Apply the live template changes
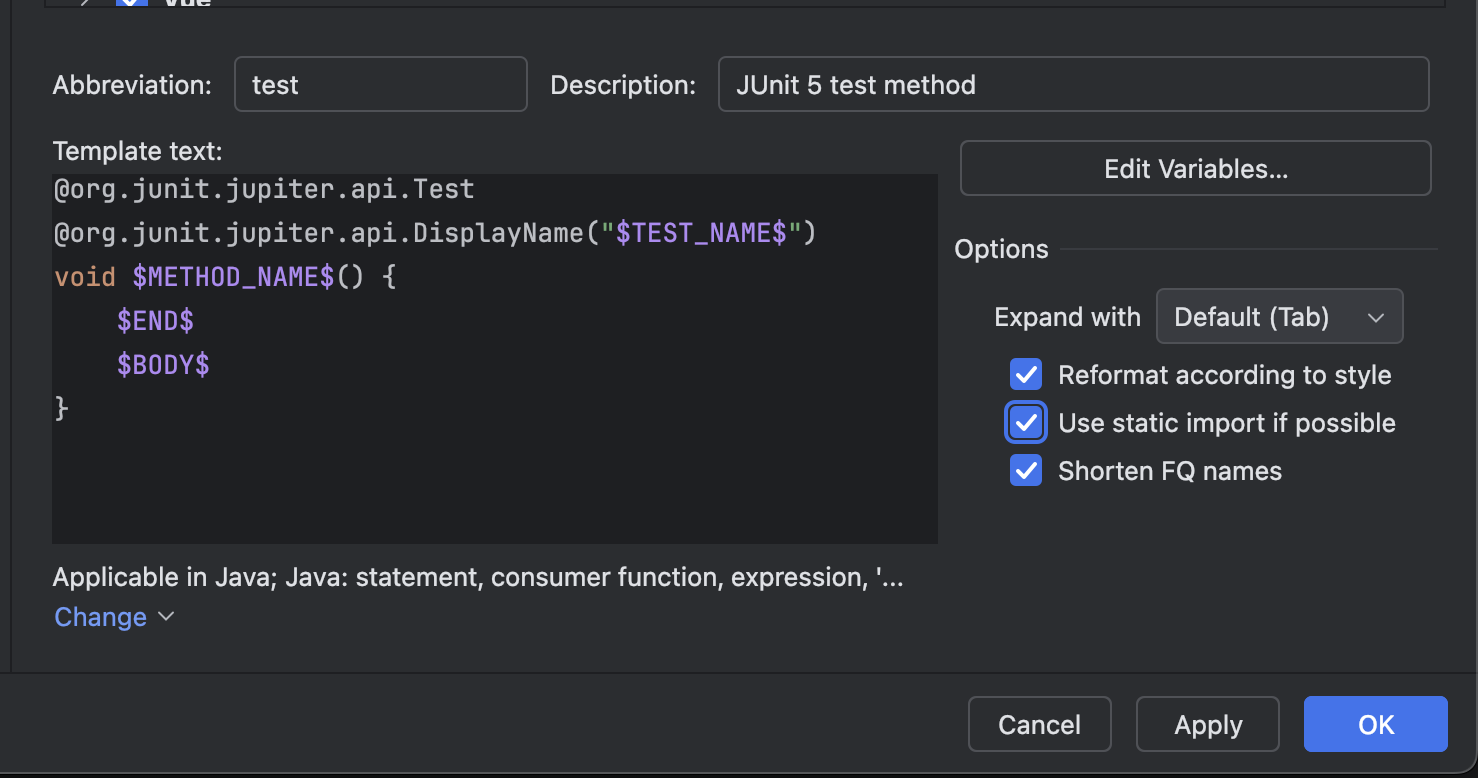This screenshot has height=778, width=1478. pyautogui.click(x=1207, y=724)
